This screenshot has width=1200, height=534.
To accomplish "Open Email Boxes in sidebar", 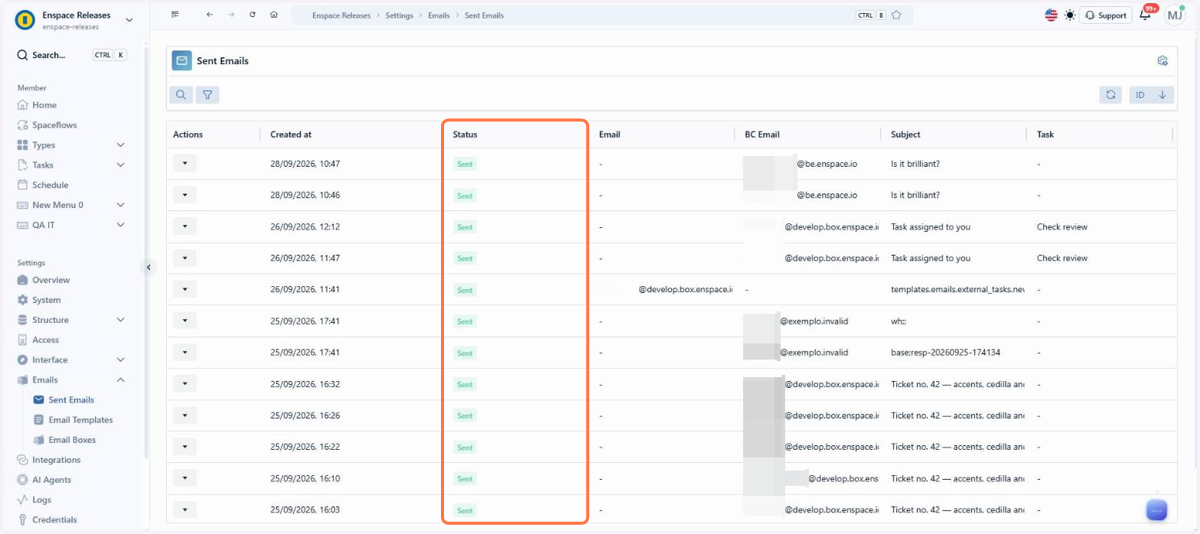I will coord(72,440).
